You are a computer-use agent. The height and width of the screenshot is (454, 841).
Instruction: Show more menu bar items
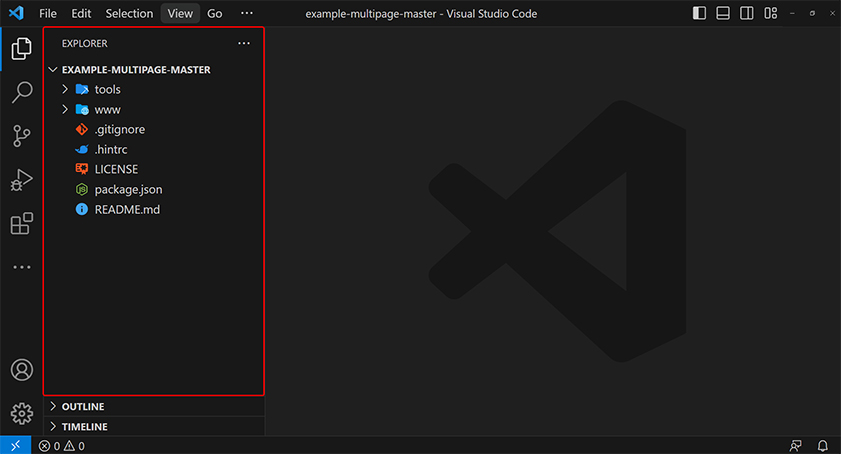click(247, 13)
